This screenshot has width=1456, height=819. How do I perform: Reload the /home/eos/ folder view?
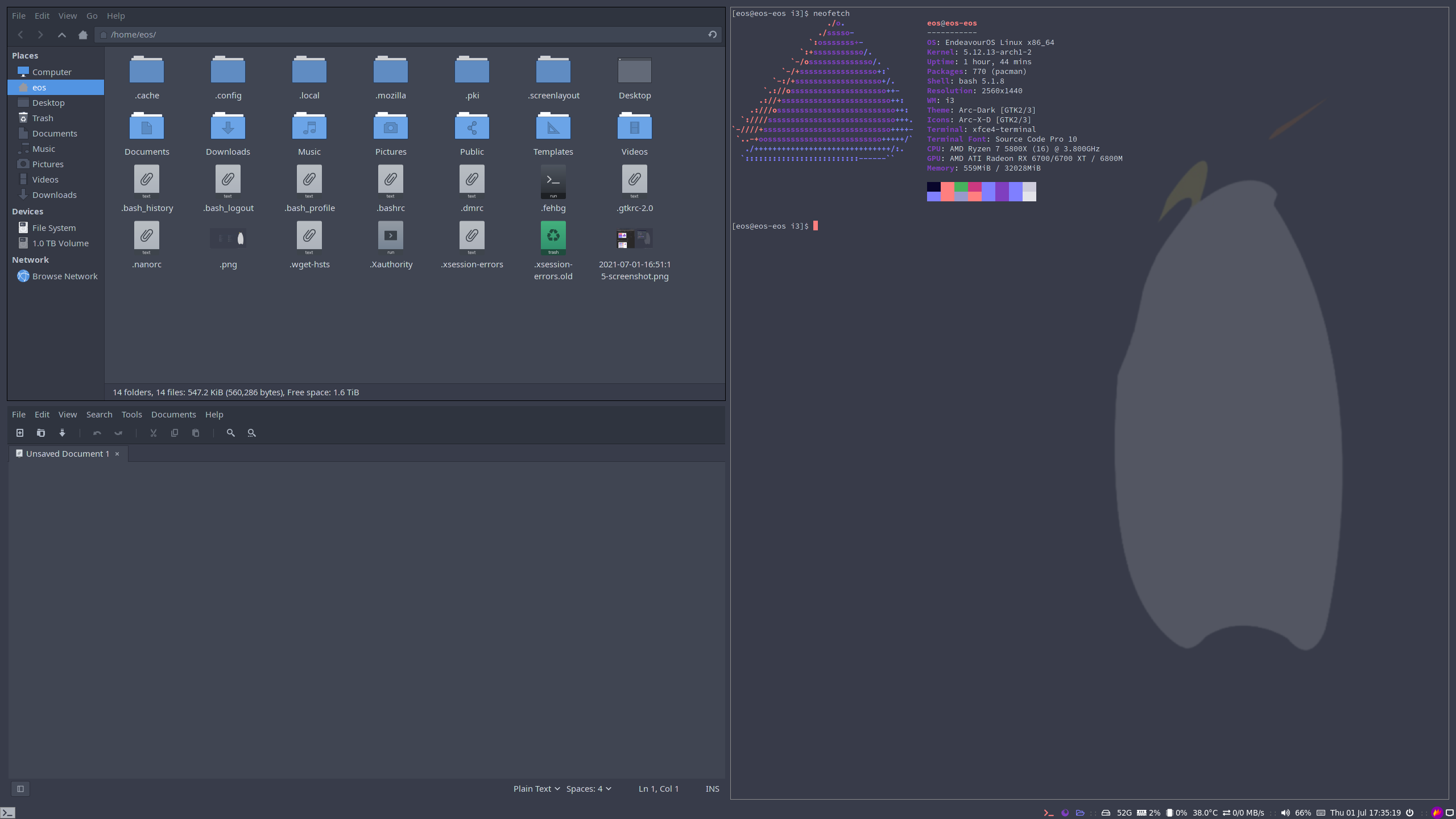click(712, 35)
